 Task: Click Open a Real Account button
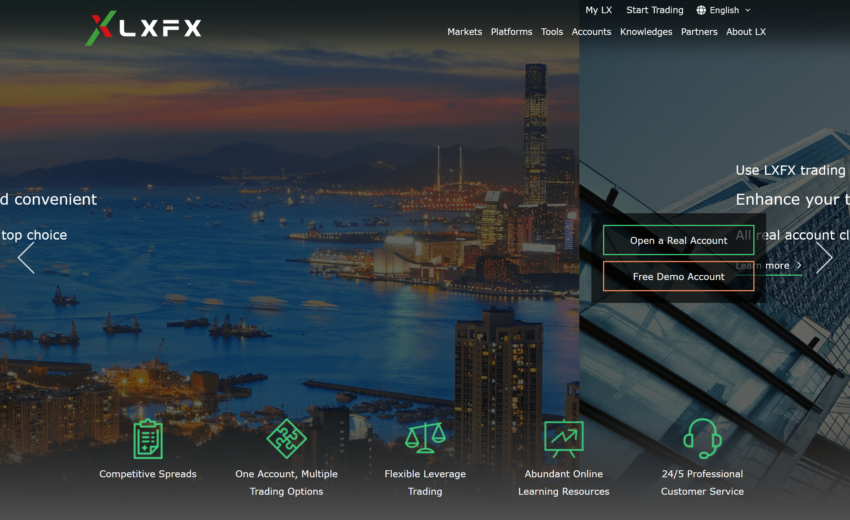(x=679, y=240)
